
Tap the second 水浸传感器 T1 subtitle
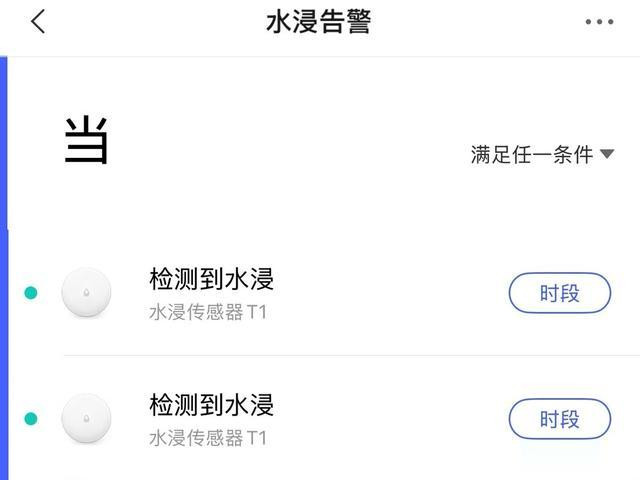pos(208,438)
